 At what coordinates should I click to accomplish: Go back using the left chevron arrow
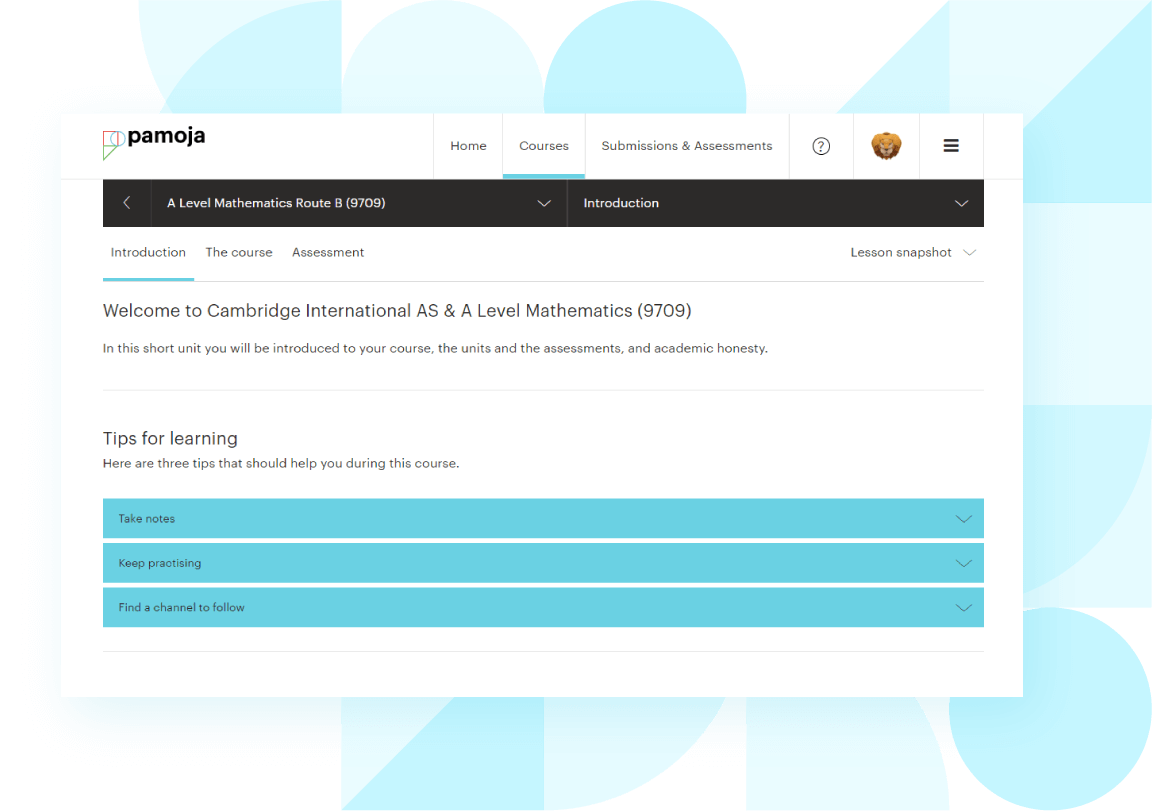coord(126,203)
